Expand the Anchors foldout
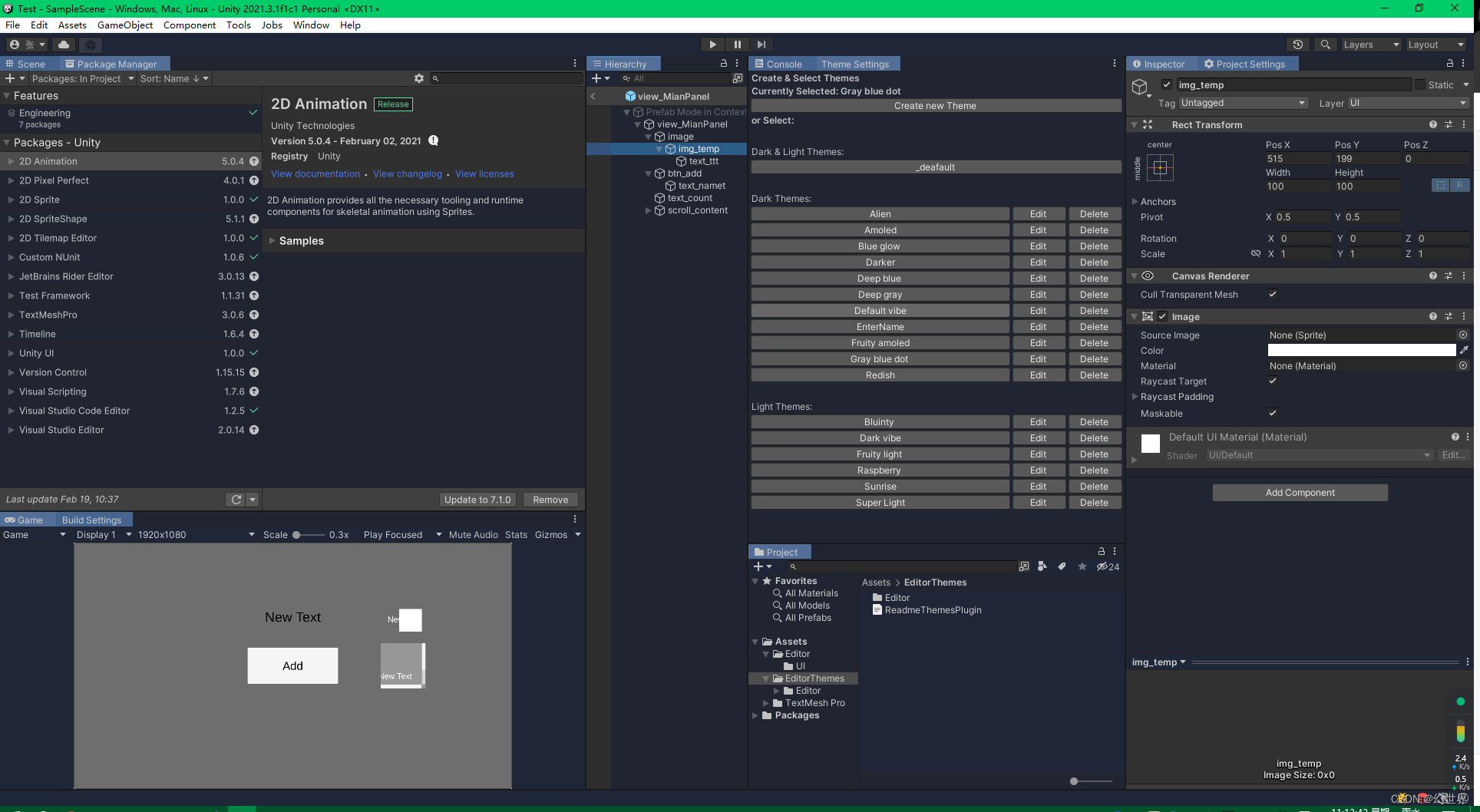The image size is (1480, 812). tap(1135, 202)
